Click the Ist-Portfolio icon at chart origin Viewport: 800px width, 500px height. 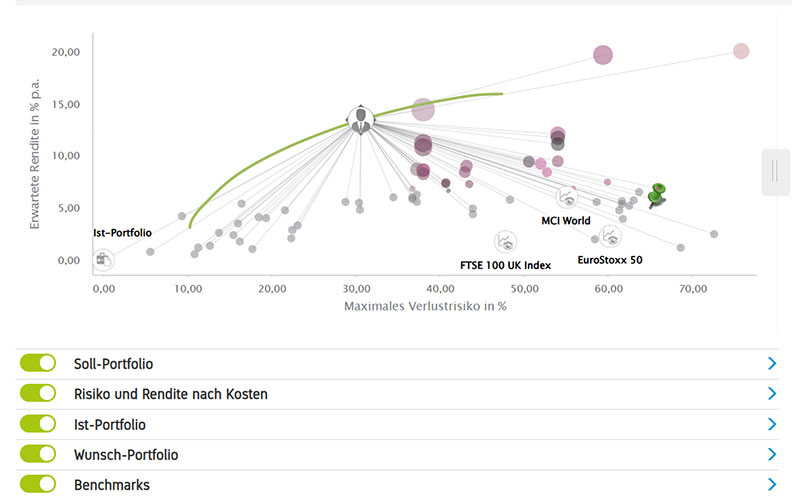tap(102, 260)
